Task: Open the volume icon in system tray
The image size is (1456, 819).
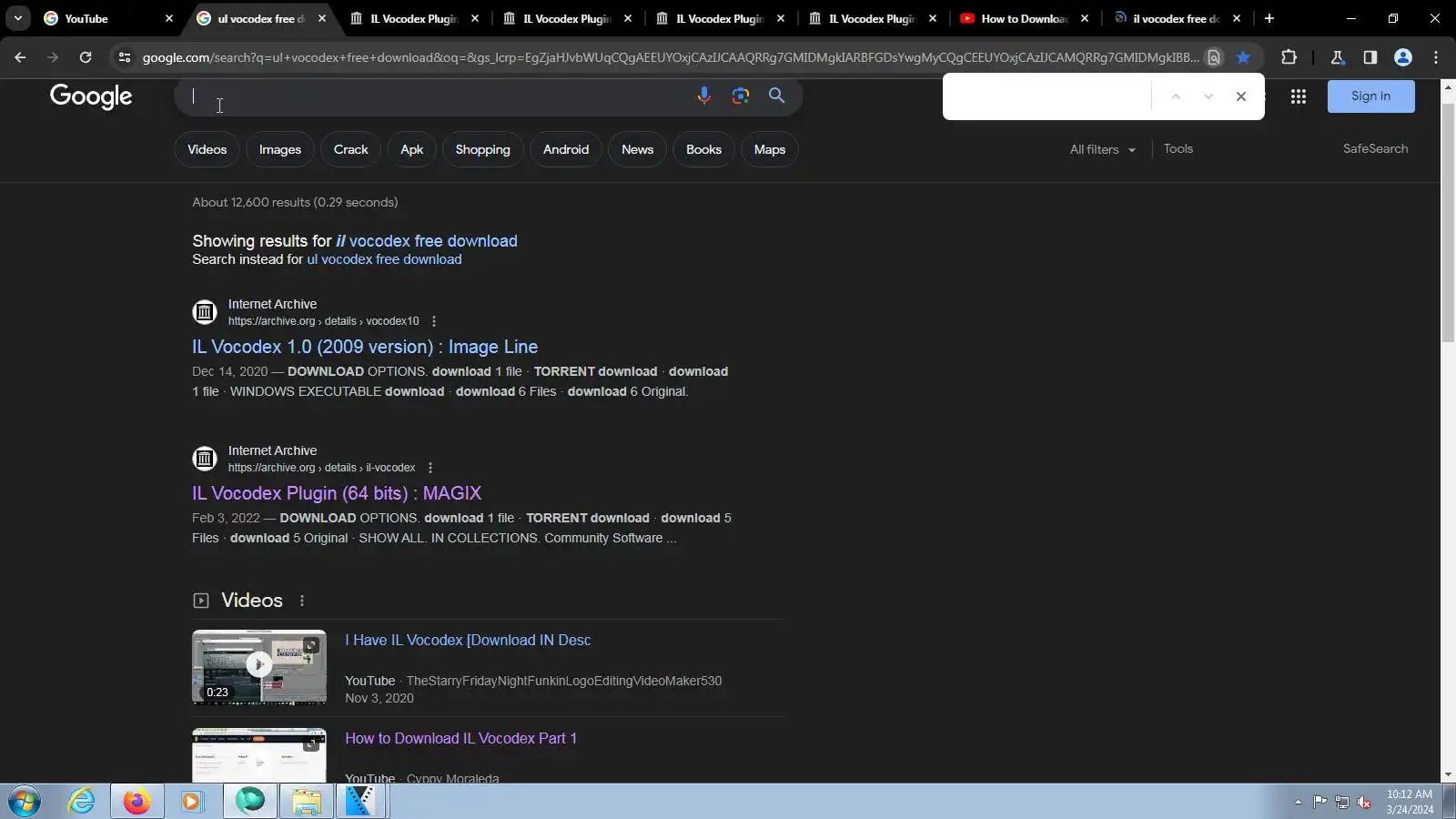Action: pyautogui.click(x=1364, y=802)
